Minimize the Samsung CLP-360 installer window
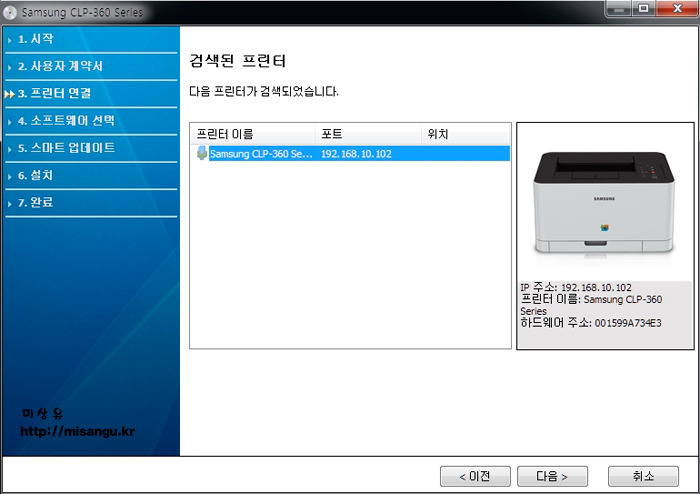This screenshot has width=700, height=494. click(x=619, y=9)
